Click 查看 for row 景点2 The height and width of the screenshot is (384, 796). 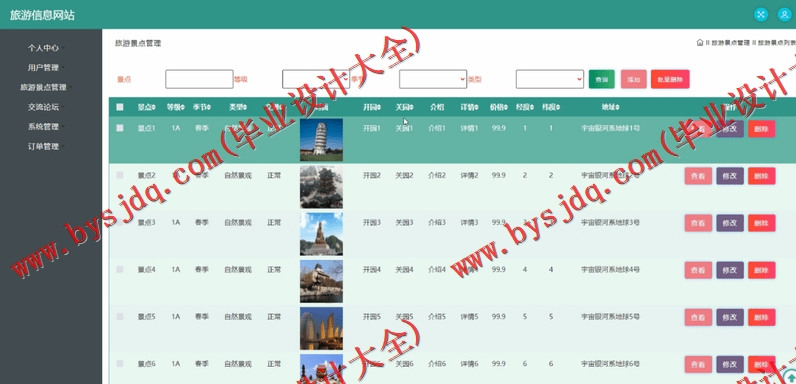click(699, 176)
